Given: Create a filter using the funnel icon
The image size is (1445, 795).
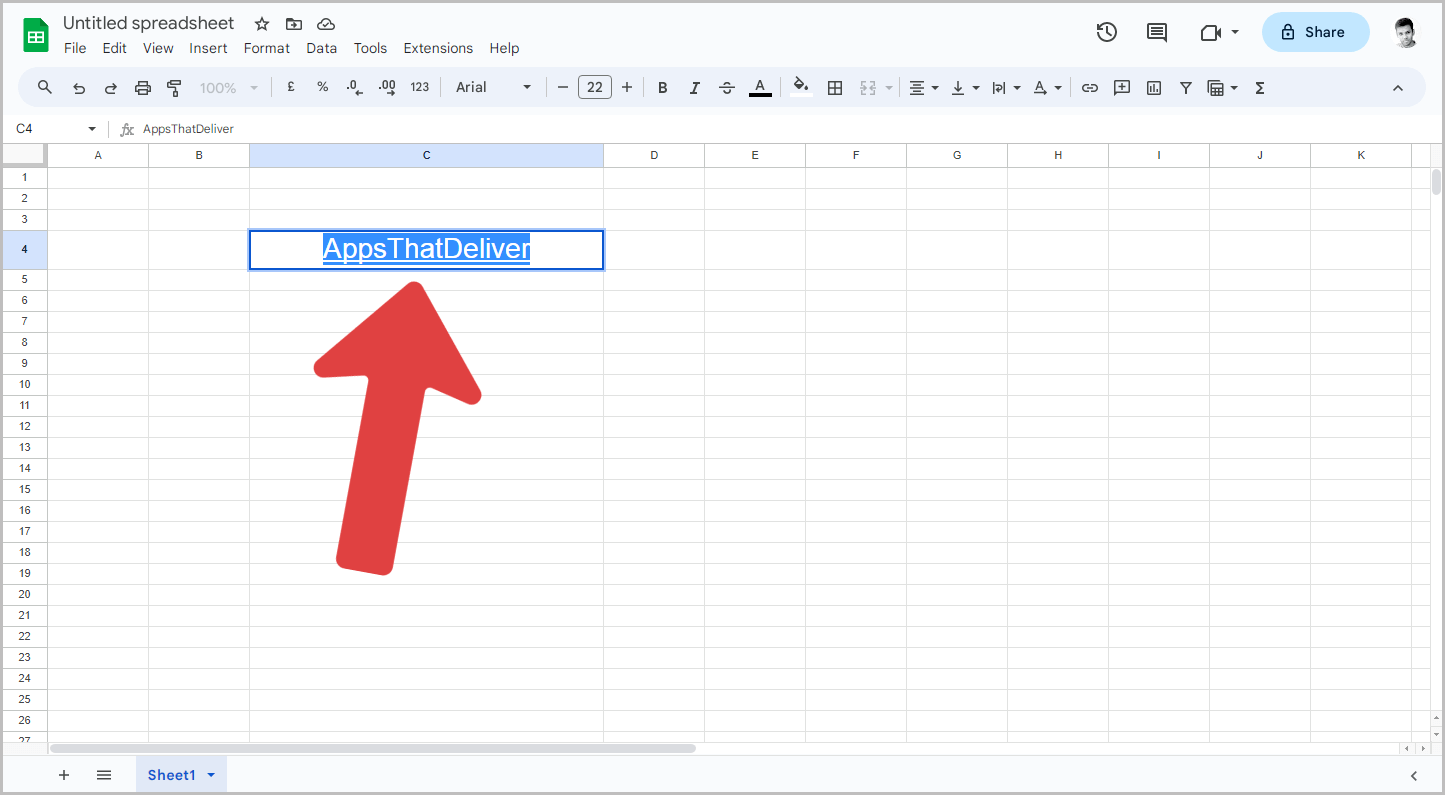Looking at the screenshot, I should click(x=1185, y=87).
